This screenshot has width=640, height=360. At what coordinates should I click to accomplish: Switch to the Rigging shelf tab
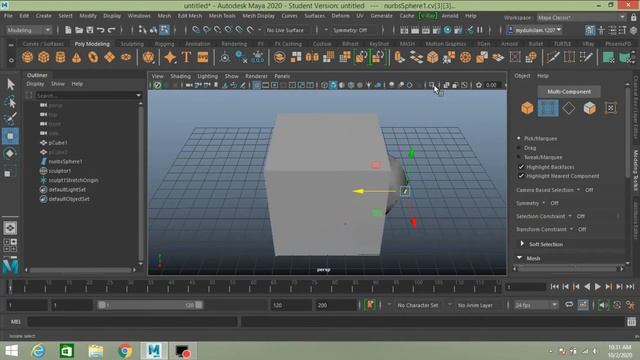164,44
